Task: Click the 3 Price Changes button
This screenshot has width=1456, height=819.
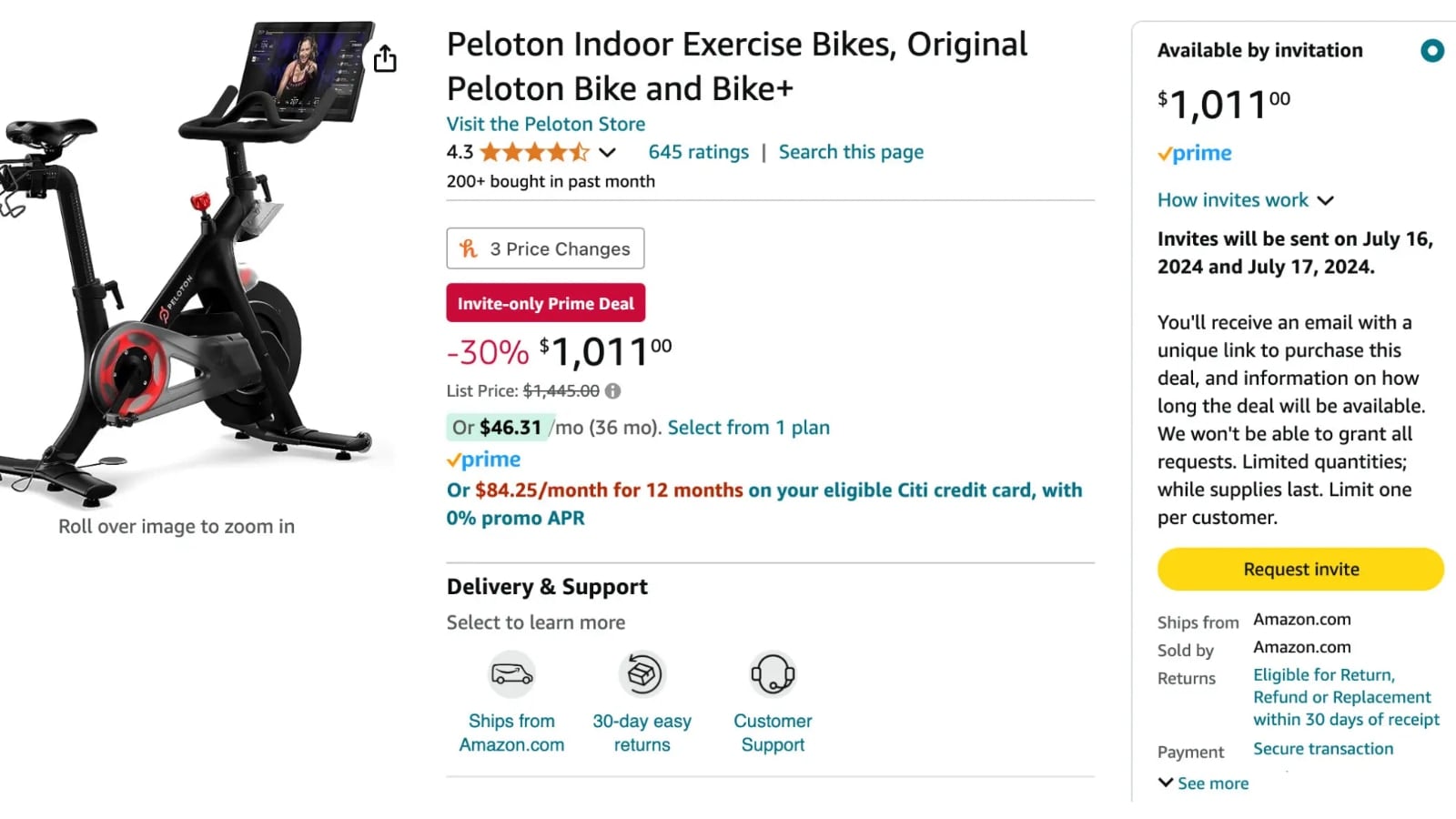Action: (x=545, y=248)
